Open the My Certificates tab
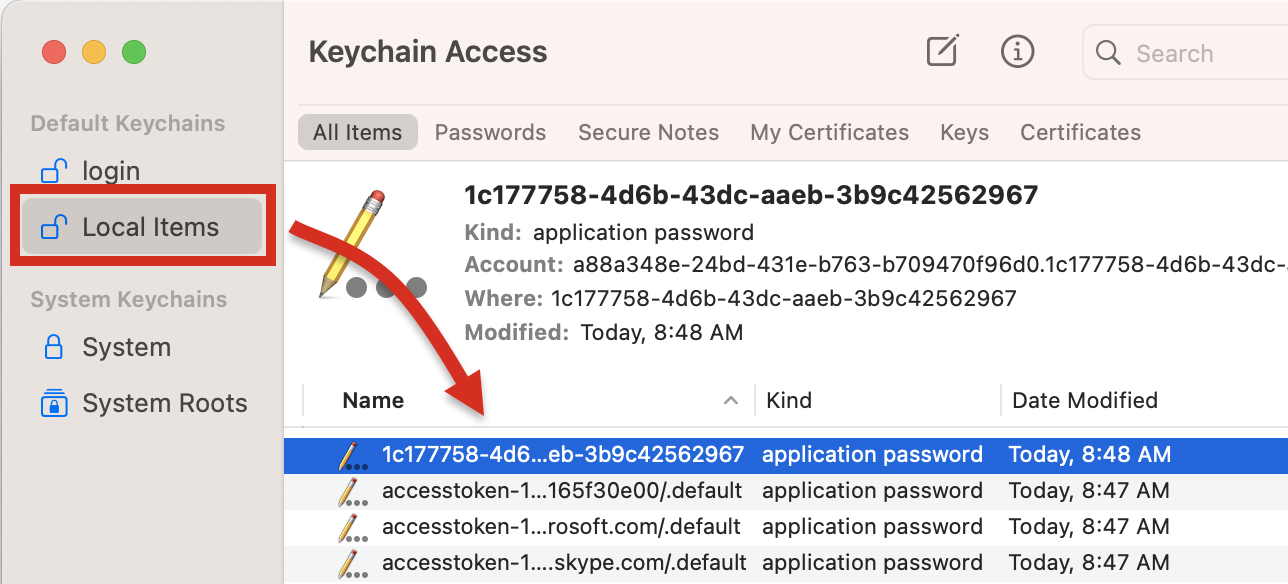The image size is (1288, 584). 829,132
